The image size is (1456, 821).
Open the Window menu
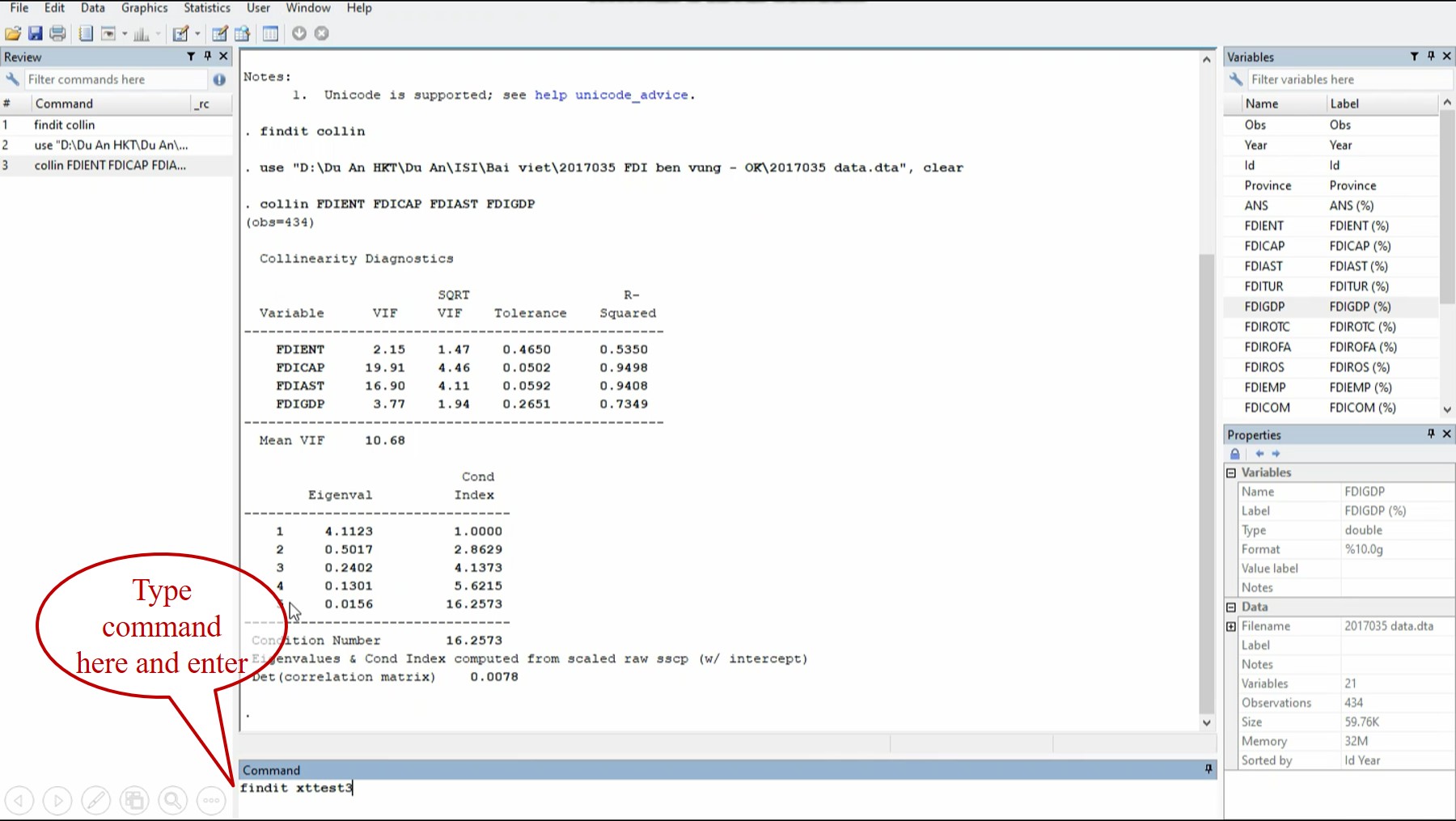pyautogui.click(x=308, y=8)
